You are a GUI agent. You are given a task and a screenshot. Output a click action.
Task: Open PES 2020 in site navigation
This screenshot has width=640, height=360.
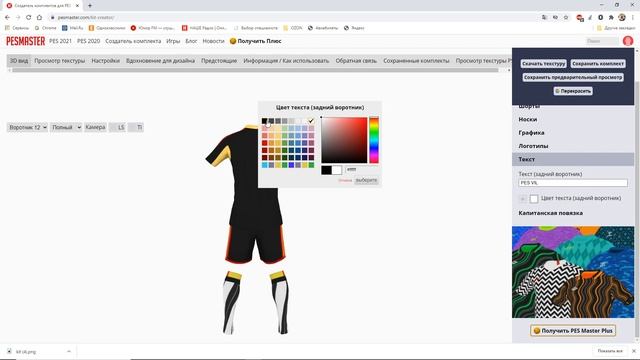coord(89,41)
